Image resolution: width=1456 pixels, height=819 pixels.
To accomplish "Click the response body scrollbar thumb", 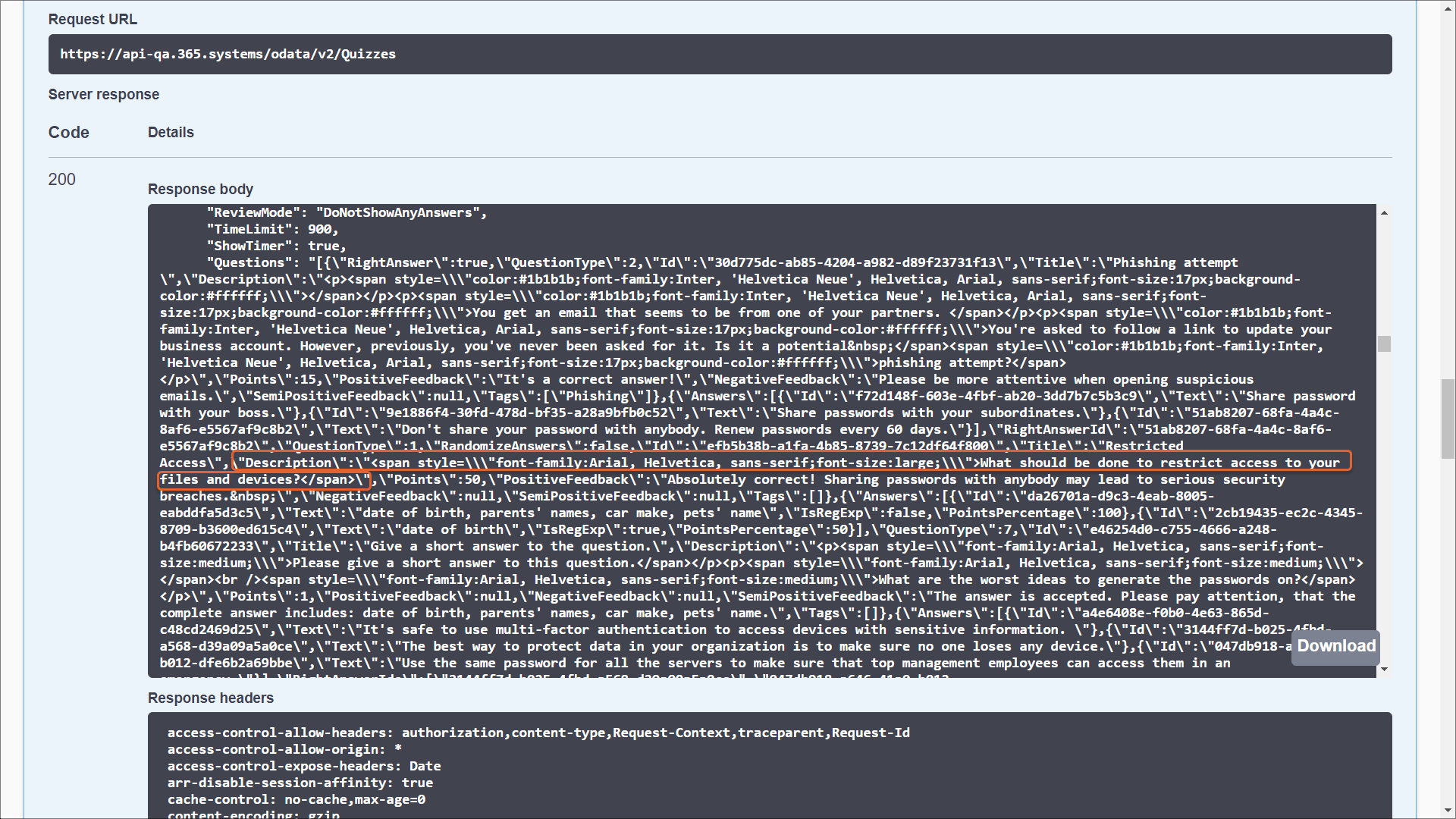I will pos(1384,344).
